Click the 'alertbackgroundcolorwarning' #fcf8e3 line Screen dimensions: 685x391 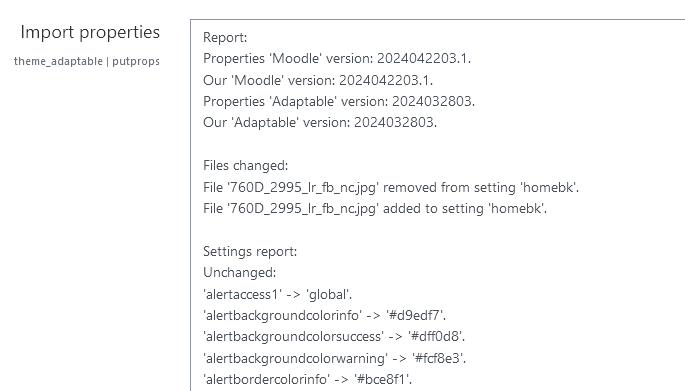coord(334,358)
